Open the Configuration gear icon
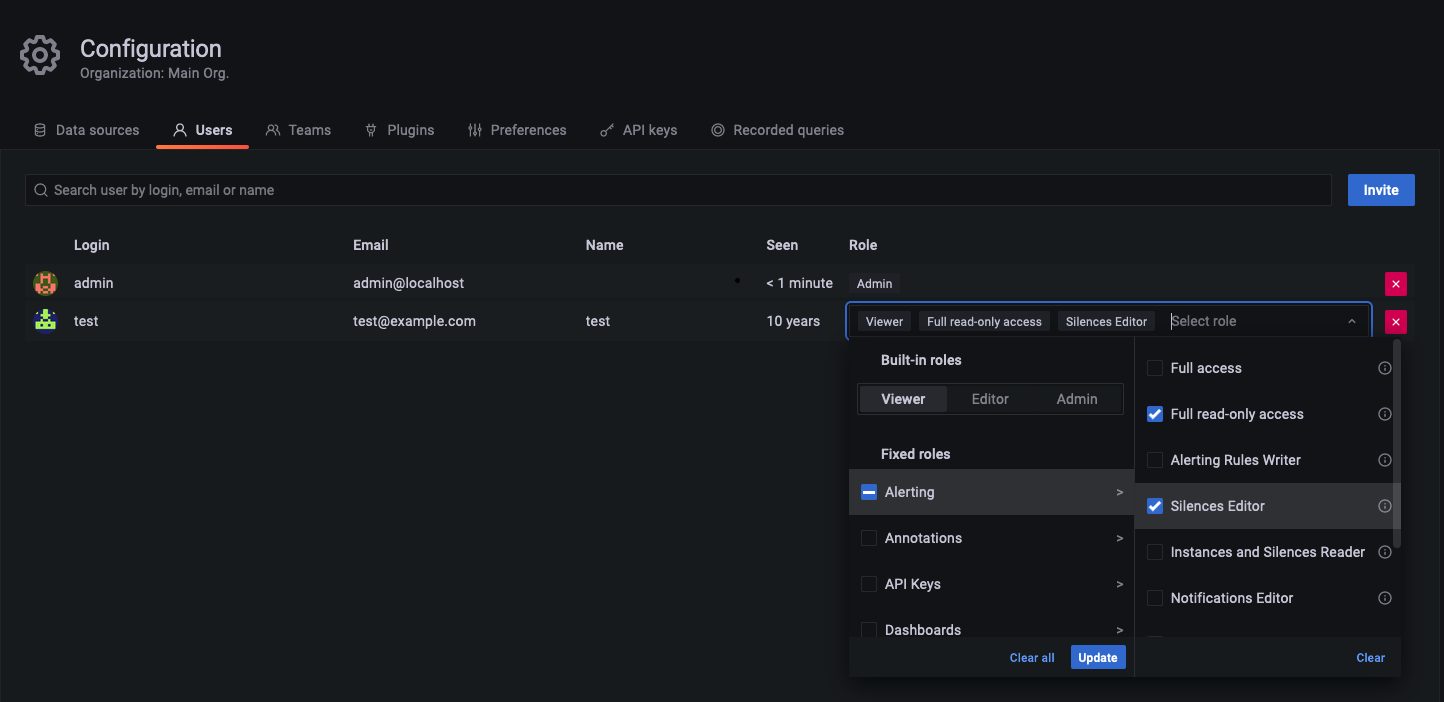 (x=39, y=55)
